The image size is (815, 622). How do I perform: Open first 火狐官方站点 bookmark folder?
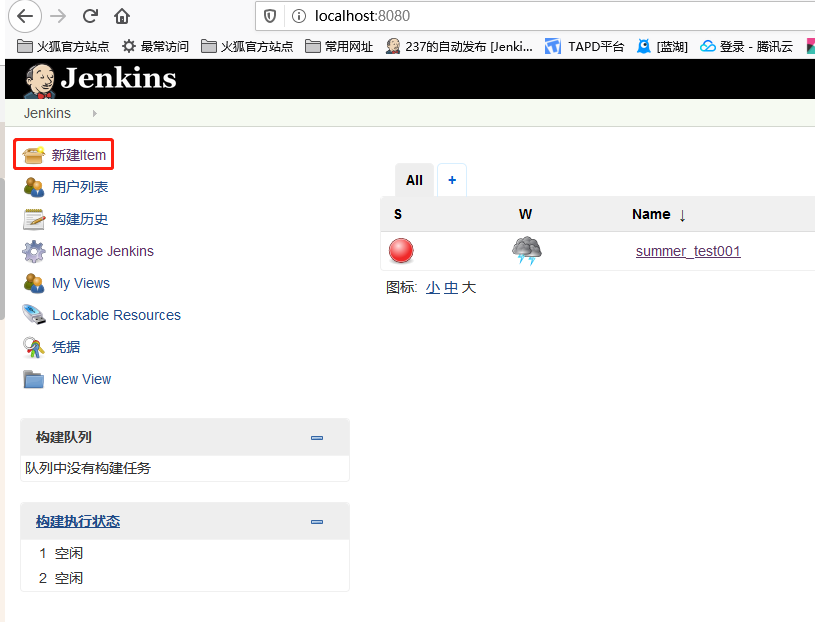click(x=63, y=47)
